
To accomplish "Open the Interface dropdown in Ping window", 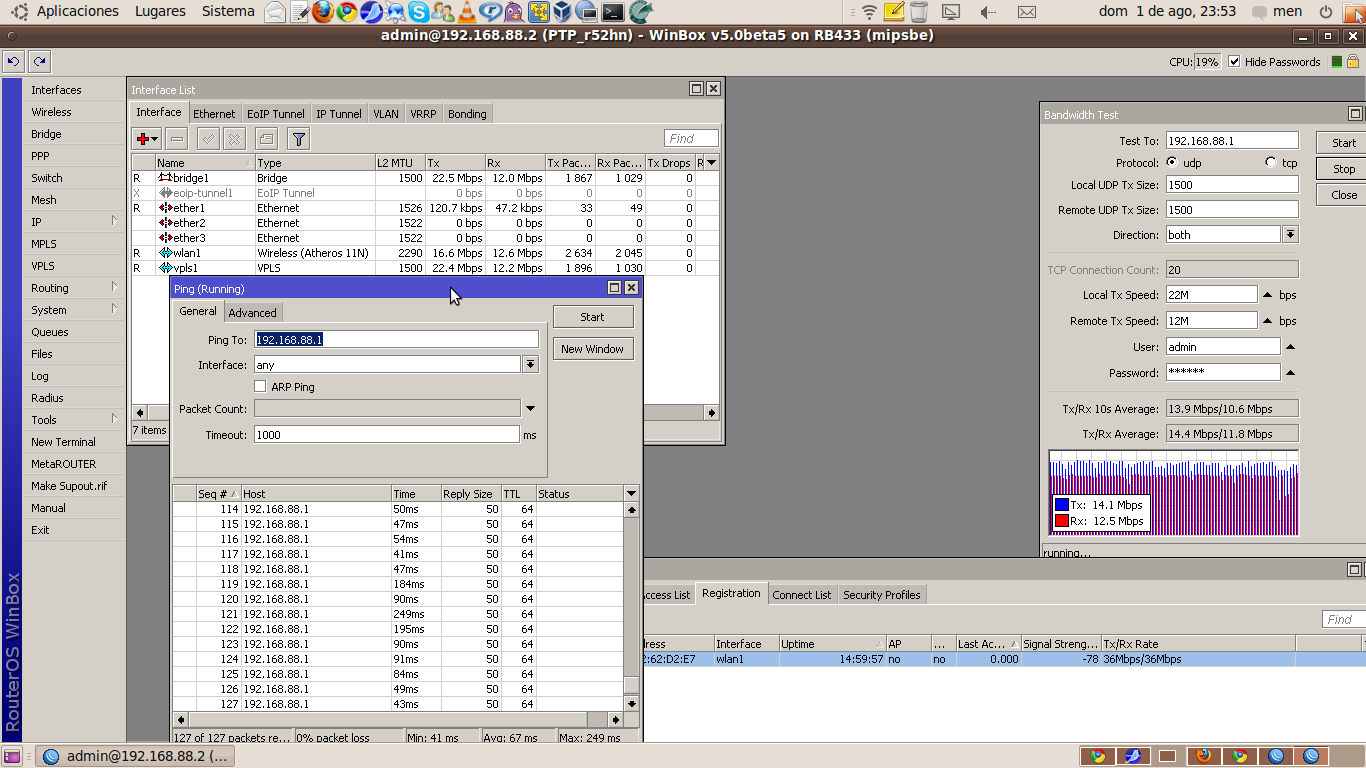I will 530,365.
